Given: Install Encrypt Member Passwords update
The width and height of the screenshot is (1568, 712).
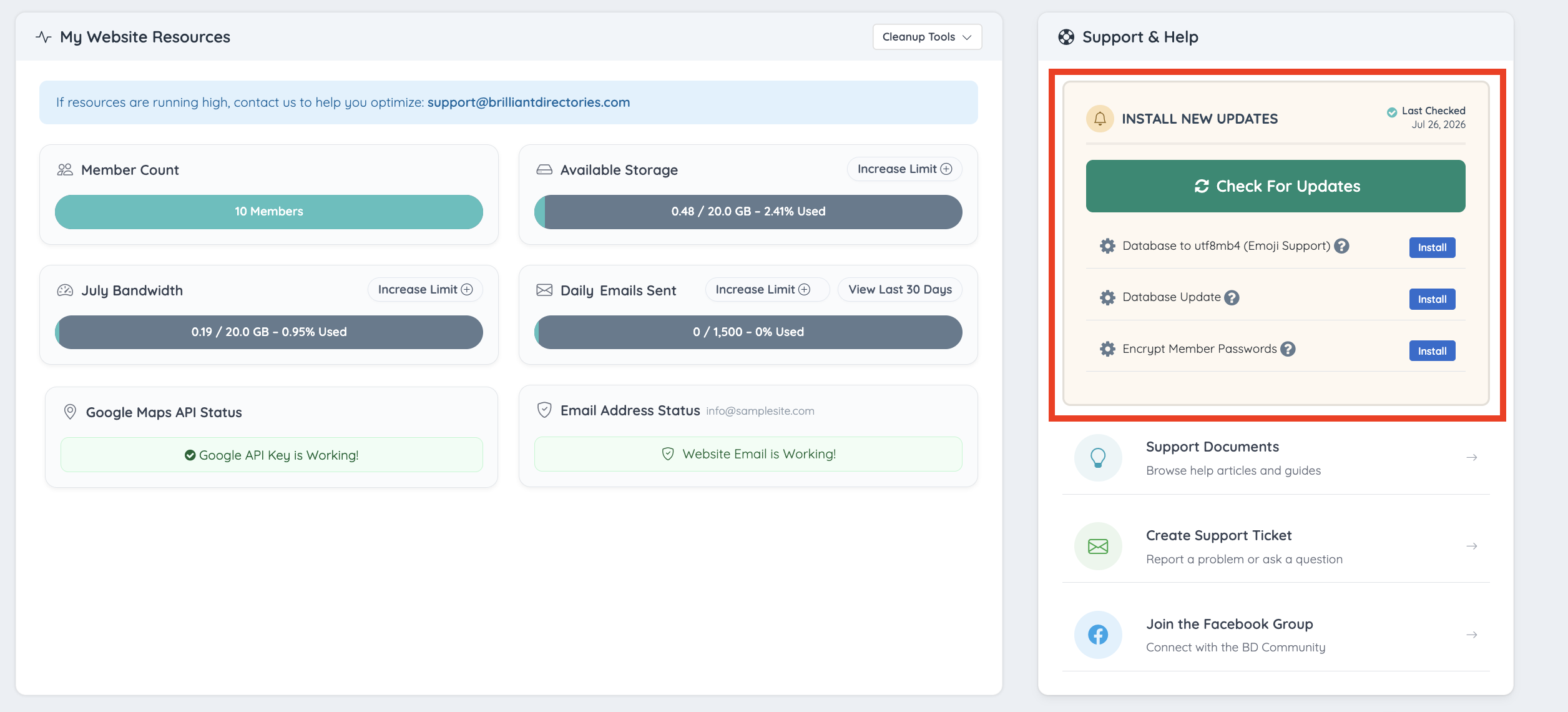Looking at the screenshot, I should (x=1432, y=351).
